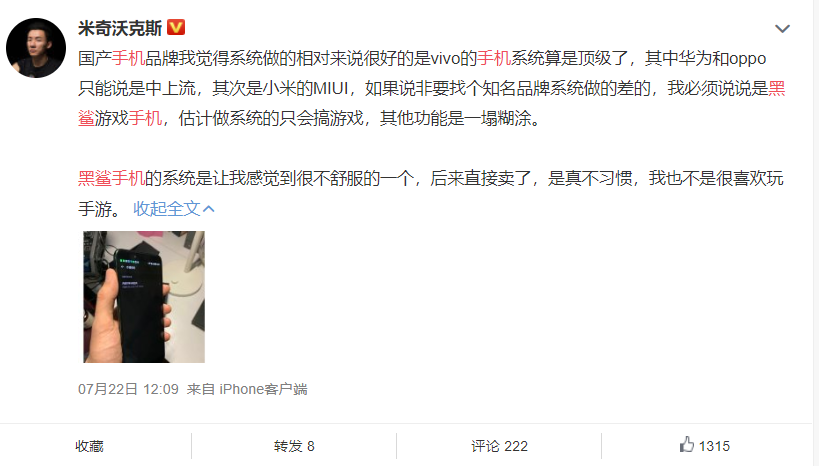Click the red 黑鲨手机 link in second paragraph
This screenshot has width=819, height=466.
pyautogui.click(x=112, y=179)
